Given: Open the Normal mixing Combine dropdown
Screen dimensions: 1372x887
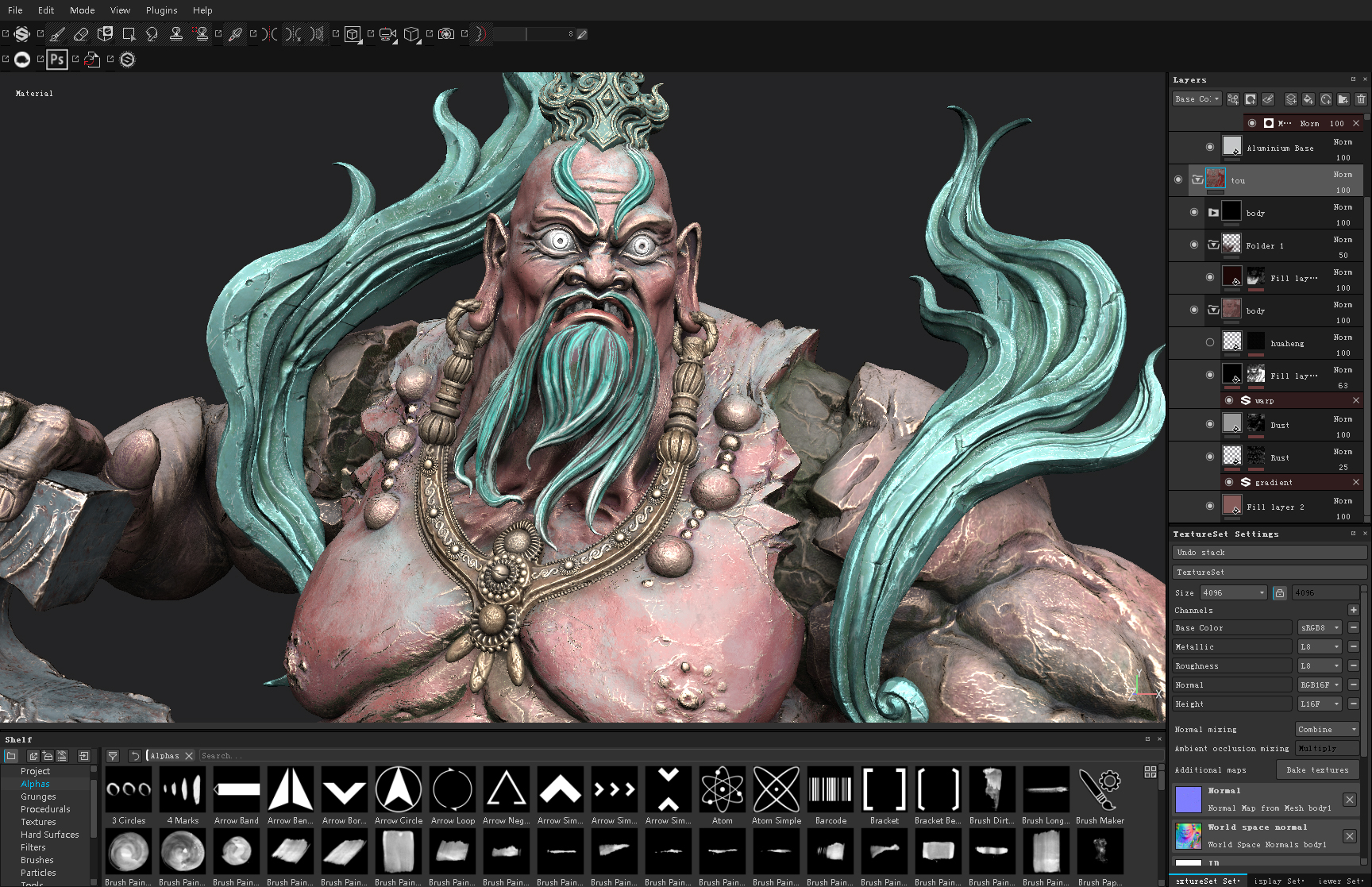Looking at the screenshot, I should 1328,730.
